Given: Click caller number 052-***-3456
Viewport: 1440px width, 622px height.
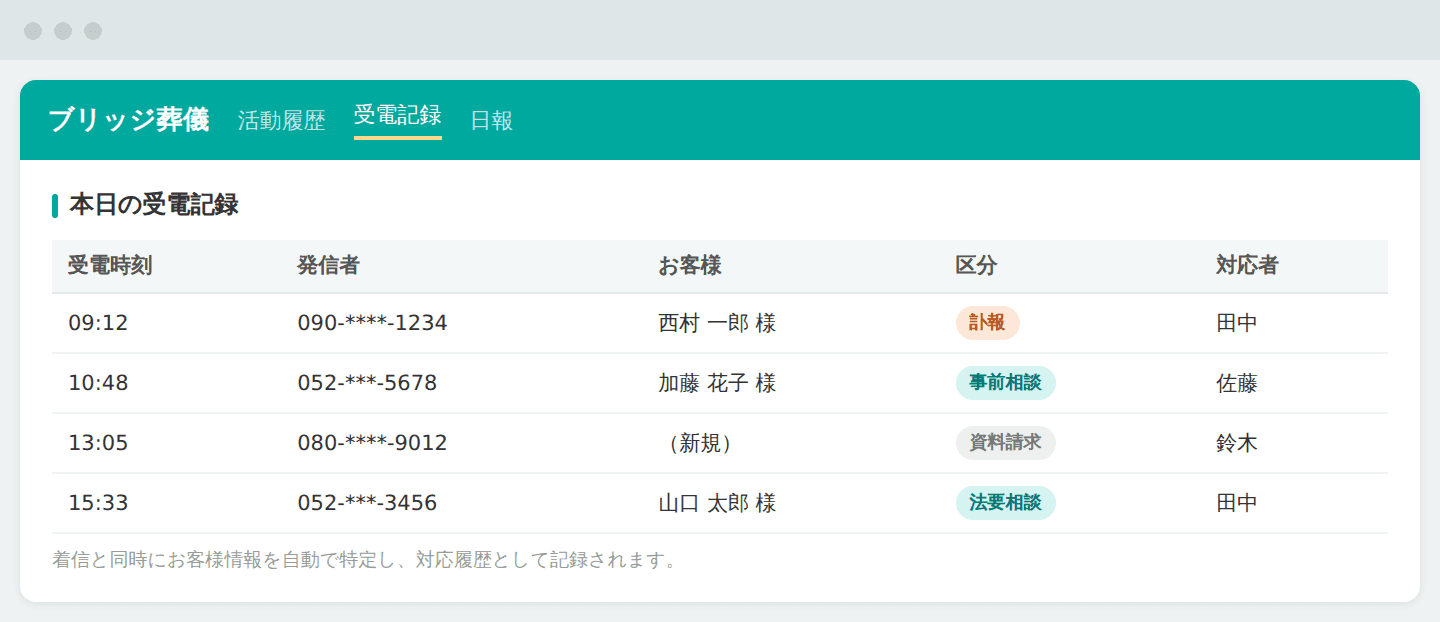Looking at the screenshot, I should (x=367, y=503).
